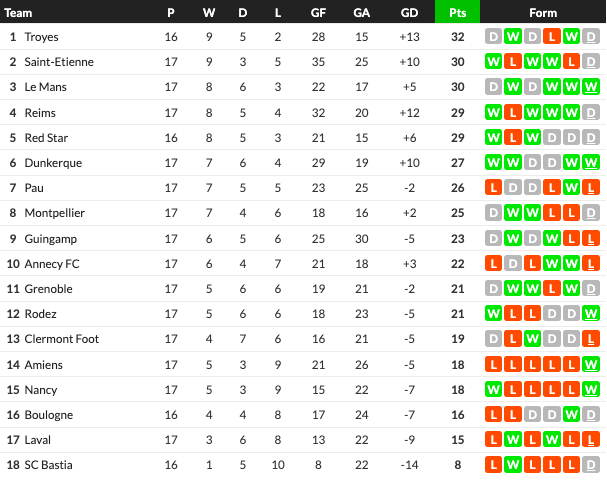
Task: Select the Montpellier team name
Action: pyautogui.click(x=54, y=213)
